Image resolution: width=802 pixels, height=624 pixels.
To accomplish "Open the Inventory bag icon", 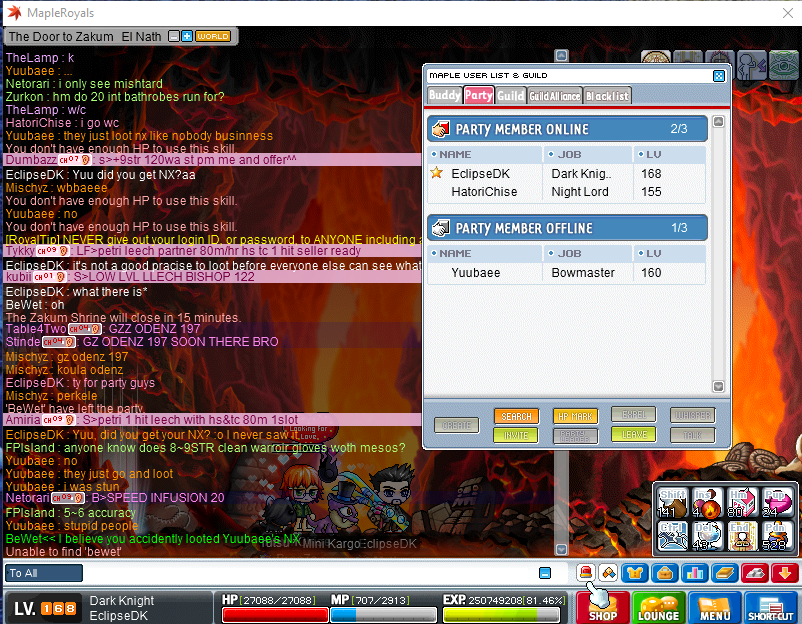I will coord(663,573).
